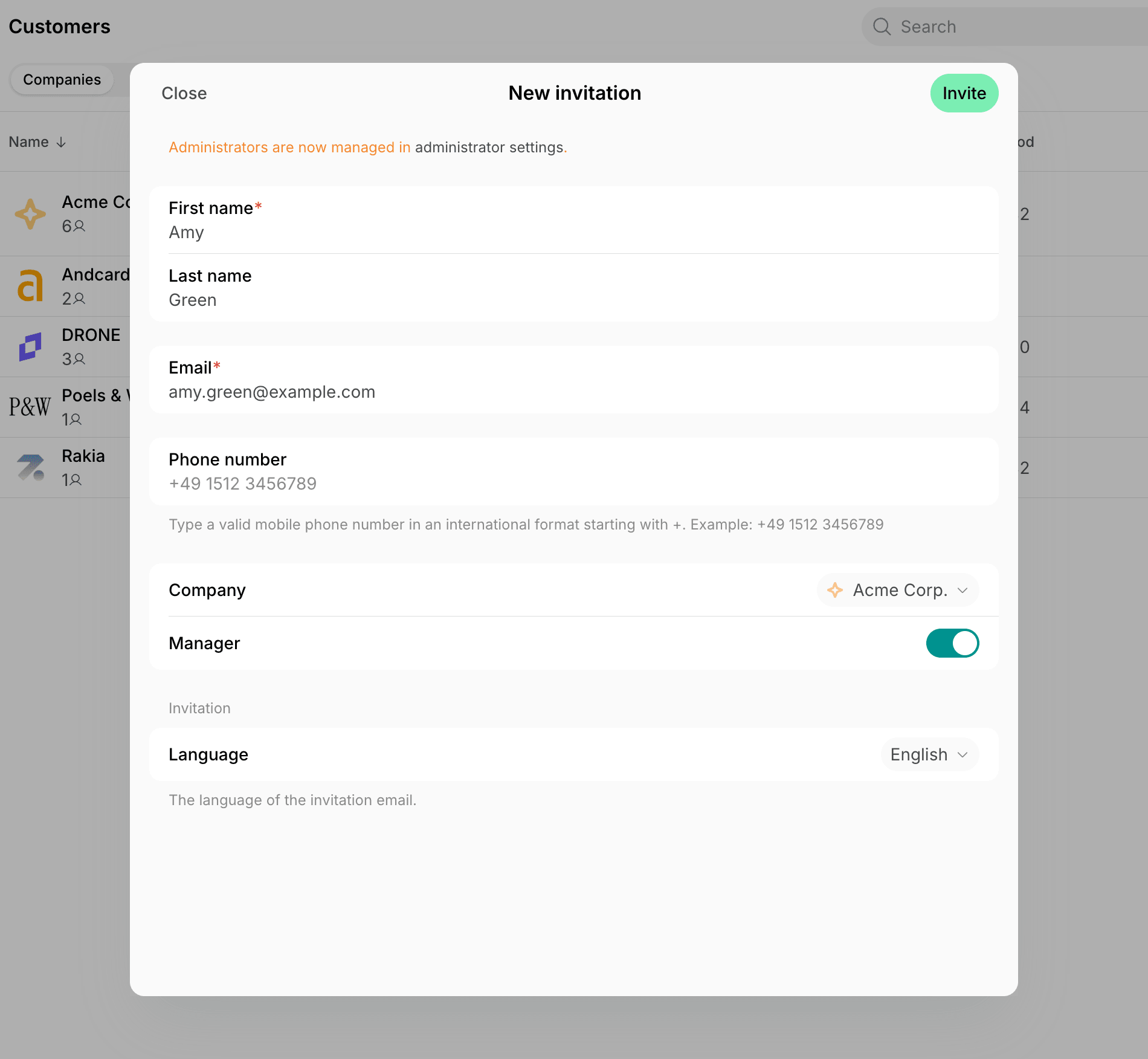The height and width of the screenshot is (1059, 1148).
Task: Click the Invite button
Action: point(964,93)
